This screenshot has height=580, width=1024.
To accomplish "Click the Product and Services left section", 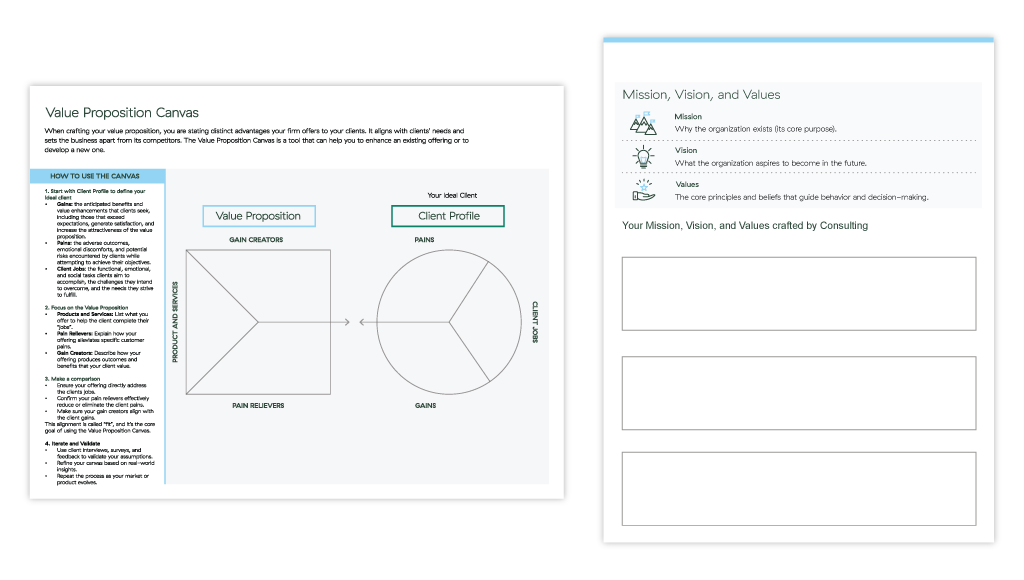I will click(x=210, y=322).
